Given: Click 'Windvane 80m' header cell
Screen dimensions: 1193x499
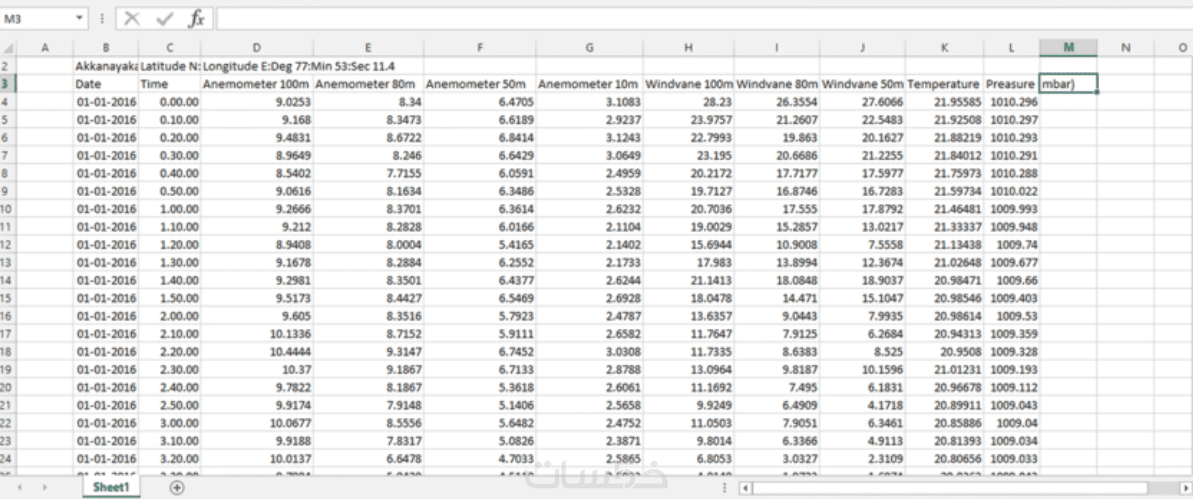Looking at the screenshot, I should coord(777,84).
